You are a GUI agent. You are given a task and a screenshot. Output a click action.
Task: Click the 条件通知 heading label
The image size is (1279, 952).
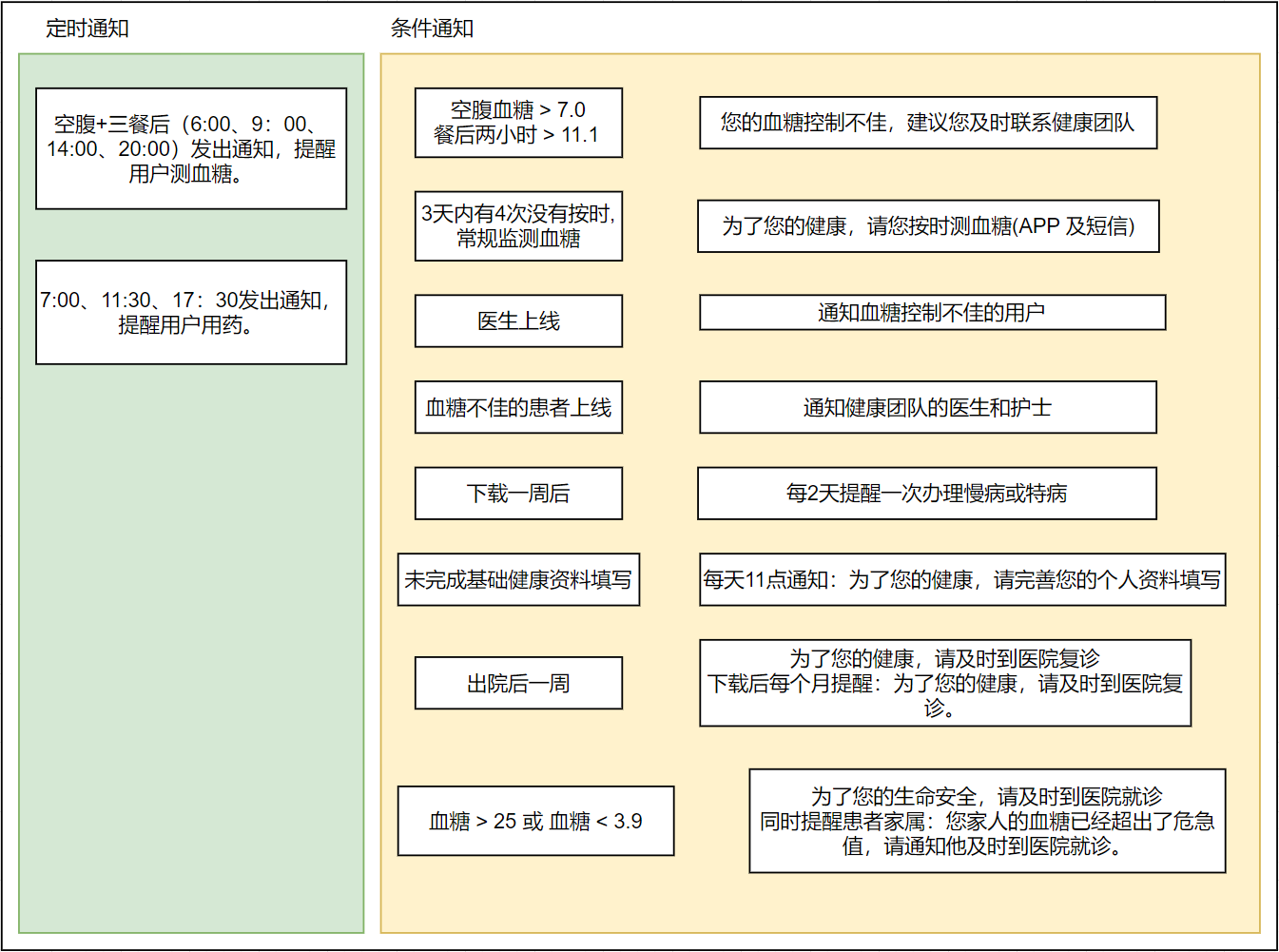coord(432,29)
